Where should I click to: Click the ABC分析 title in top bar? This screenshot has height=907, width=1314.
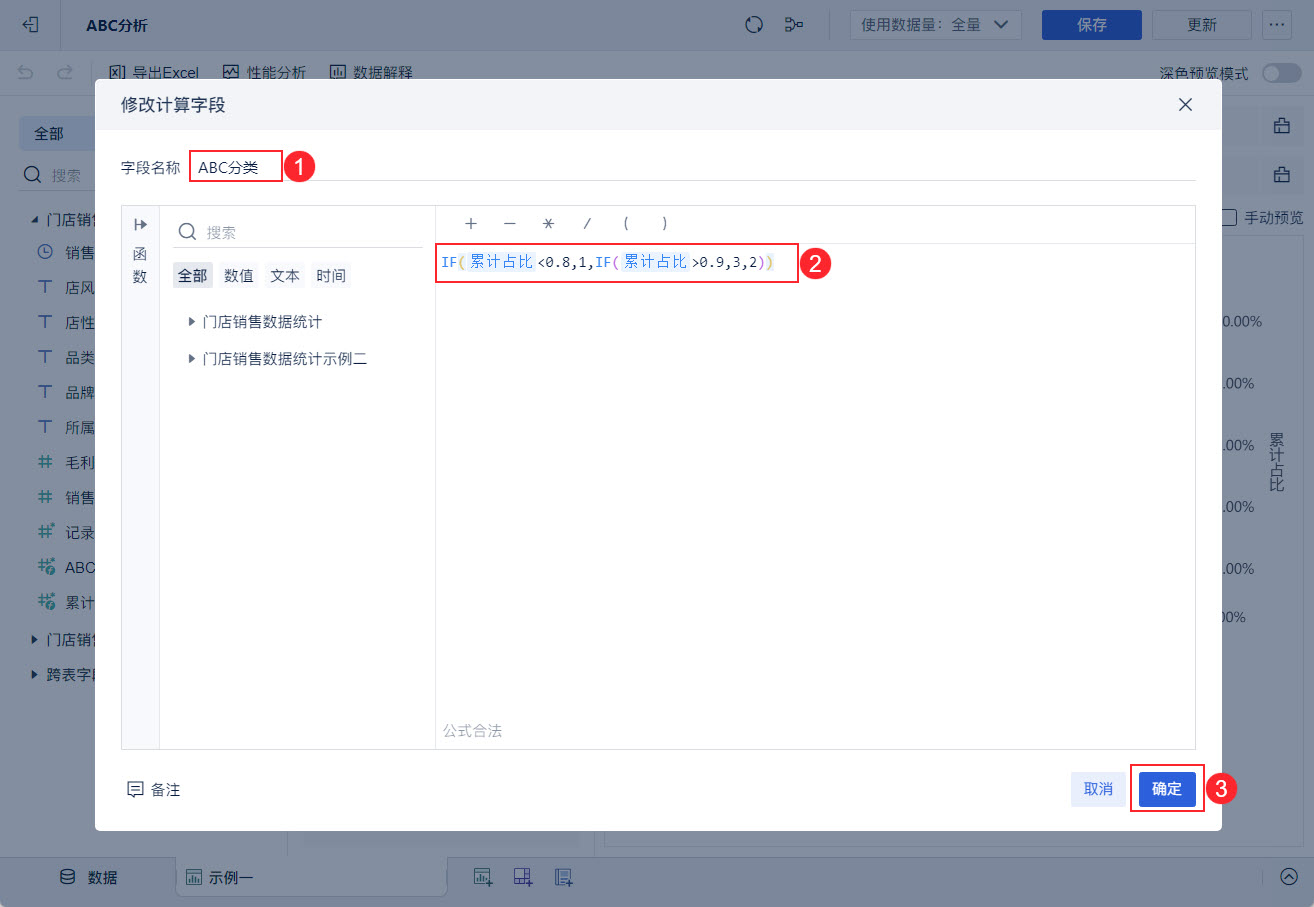point(117,25)
